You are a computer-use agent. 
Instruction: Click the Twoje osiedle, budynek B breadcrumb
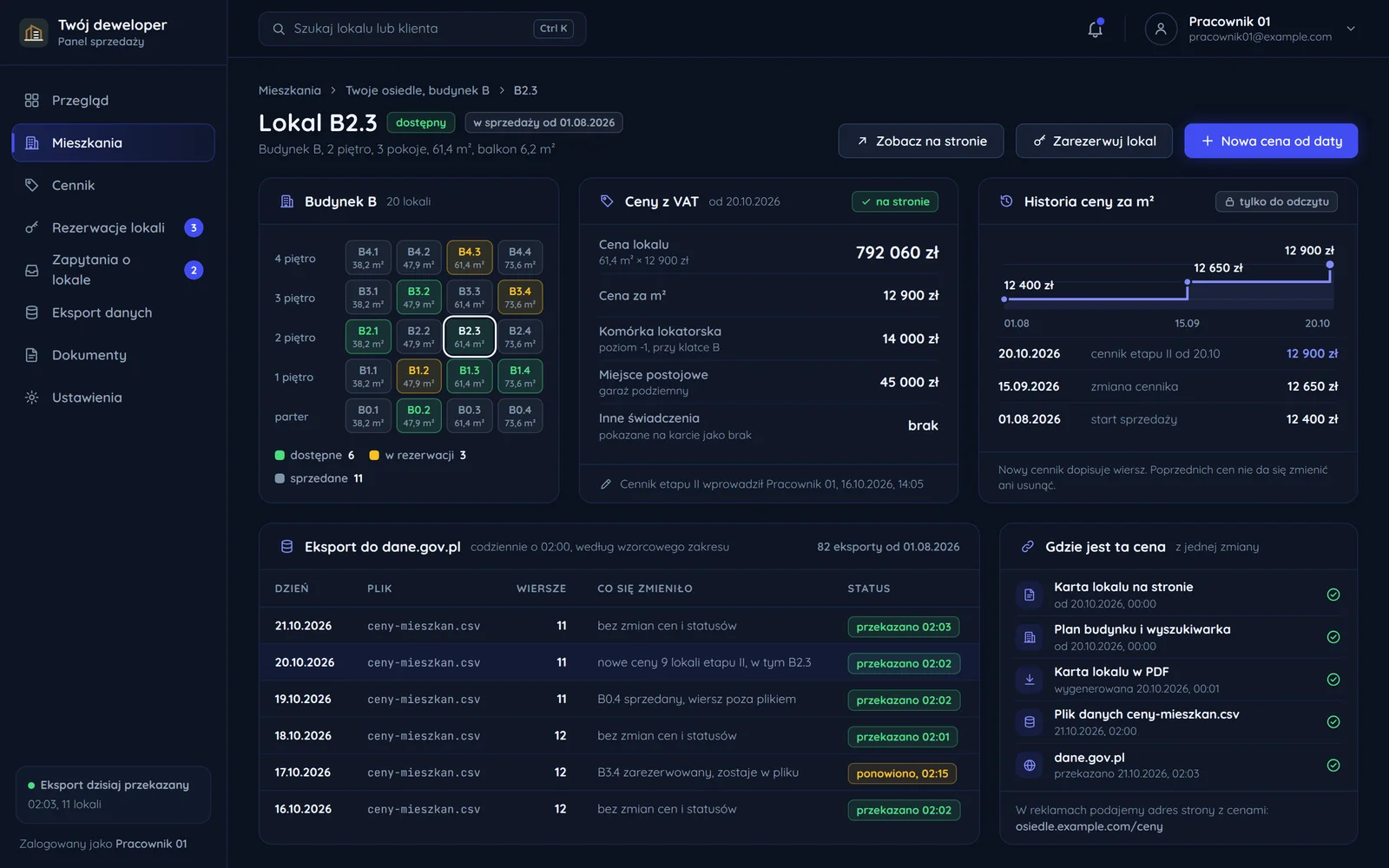coord(418,90)
